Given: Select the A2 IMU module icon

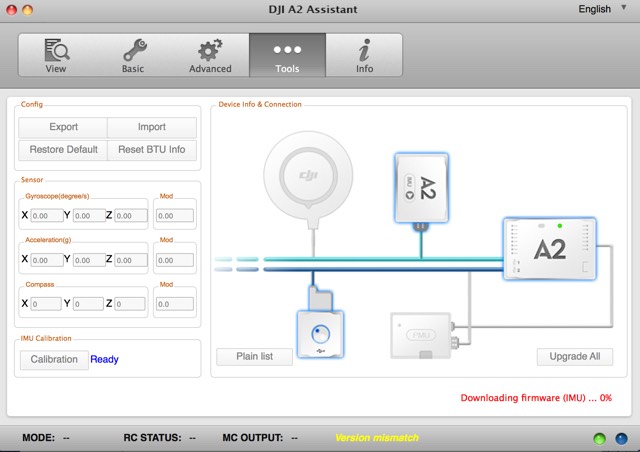Looking at the screenshot, I should click(x=421, y=188).
